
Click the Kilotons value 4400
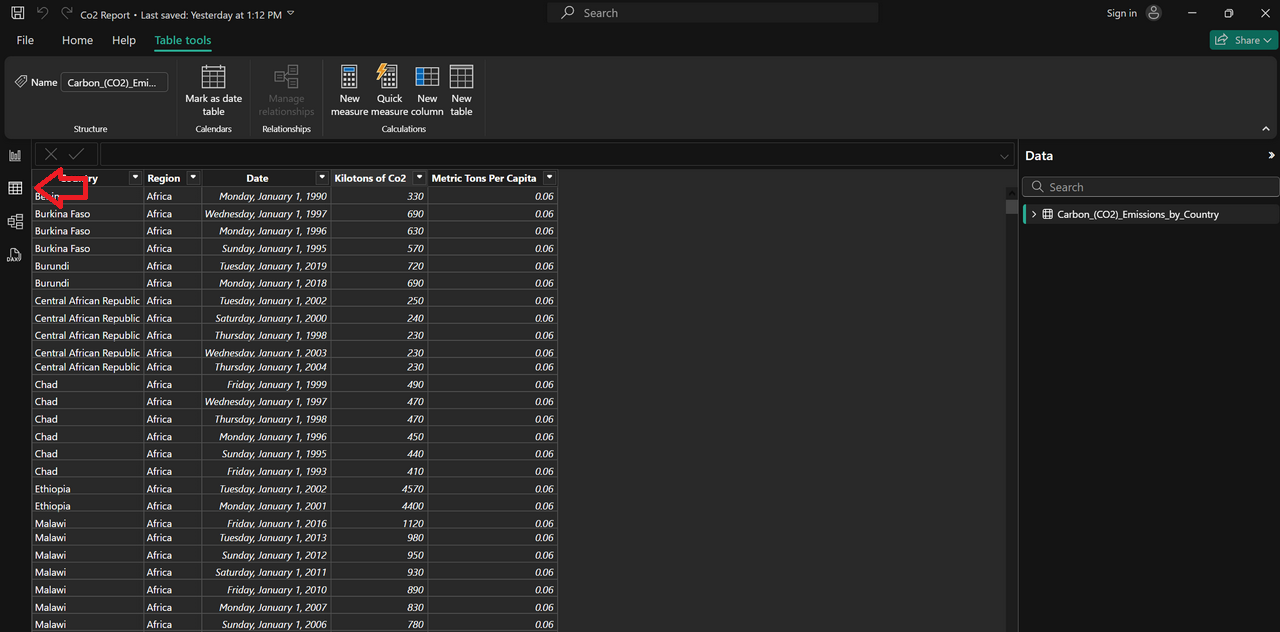(412, 506)
